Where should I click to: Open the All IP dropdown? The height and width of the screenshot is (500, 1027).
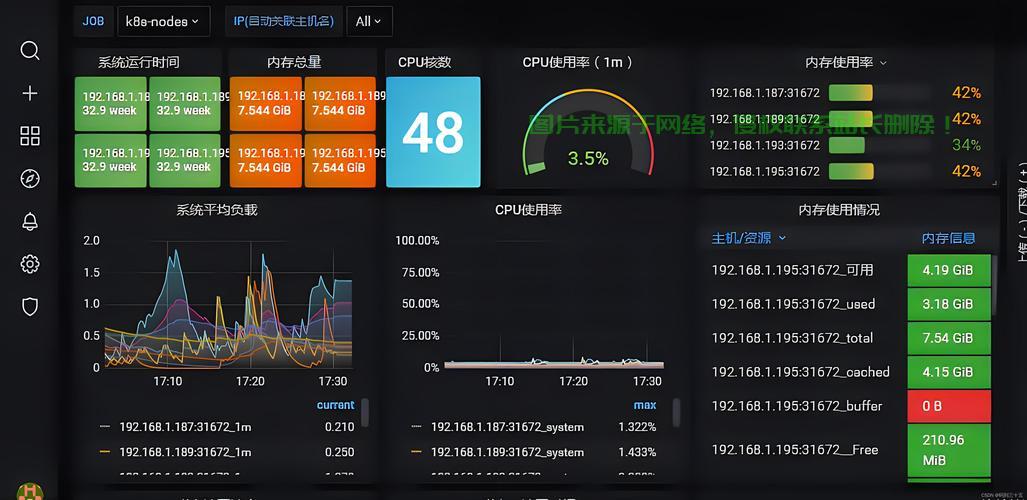(x=369, y=21)
